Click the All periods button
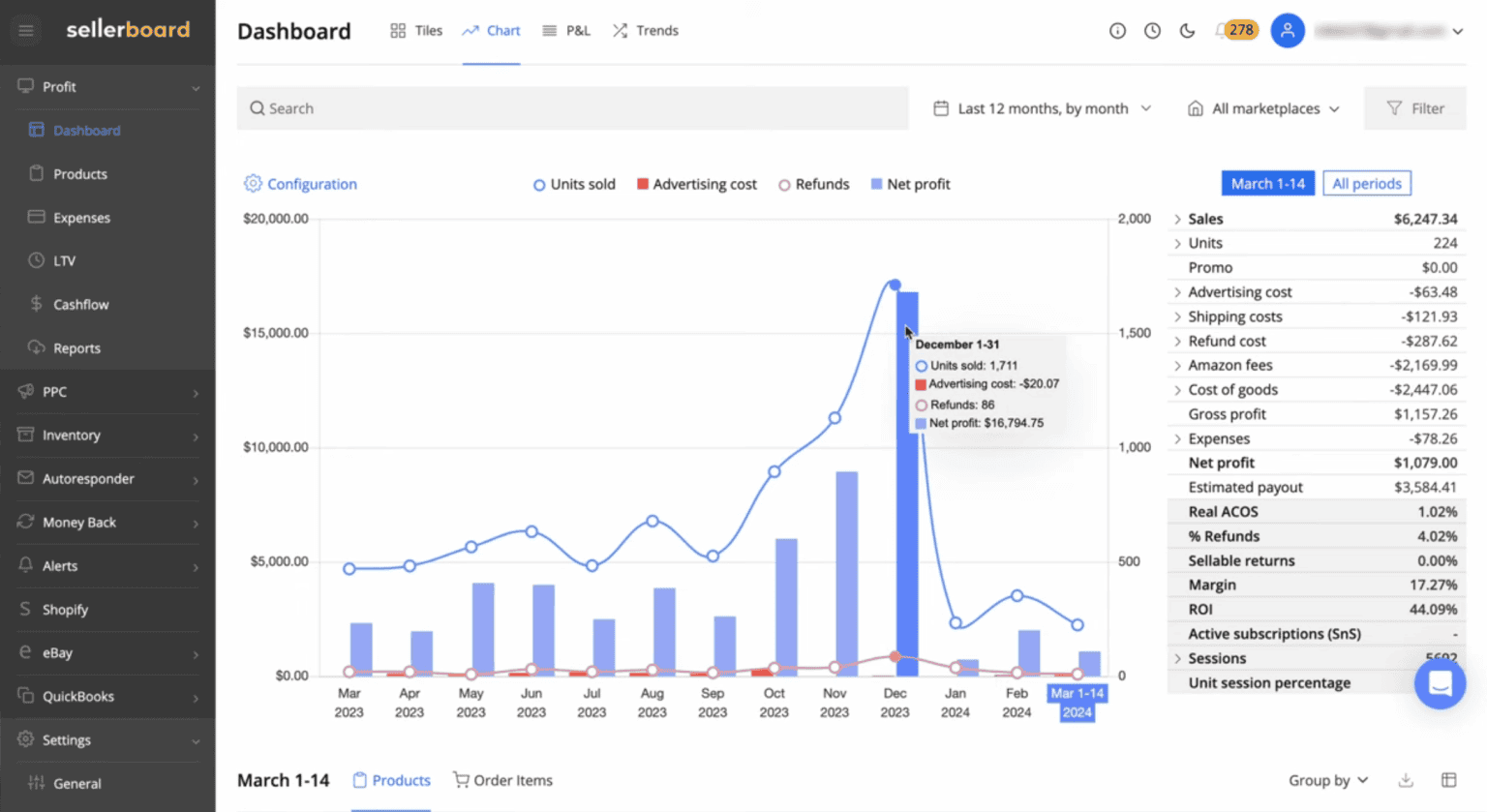Image resolution: width=1487 pixels, height=812 pixels. click(x=1366, y=183)
